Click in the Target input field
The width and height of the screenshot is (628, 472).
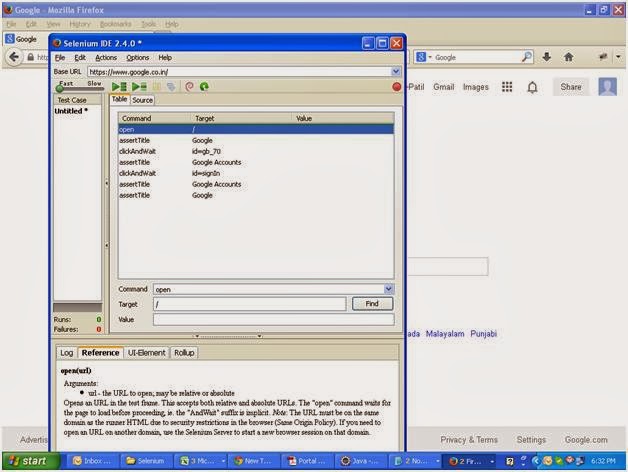(250, 304)
